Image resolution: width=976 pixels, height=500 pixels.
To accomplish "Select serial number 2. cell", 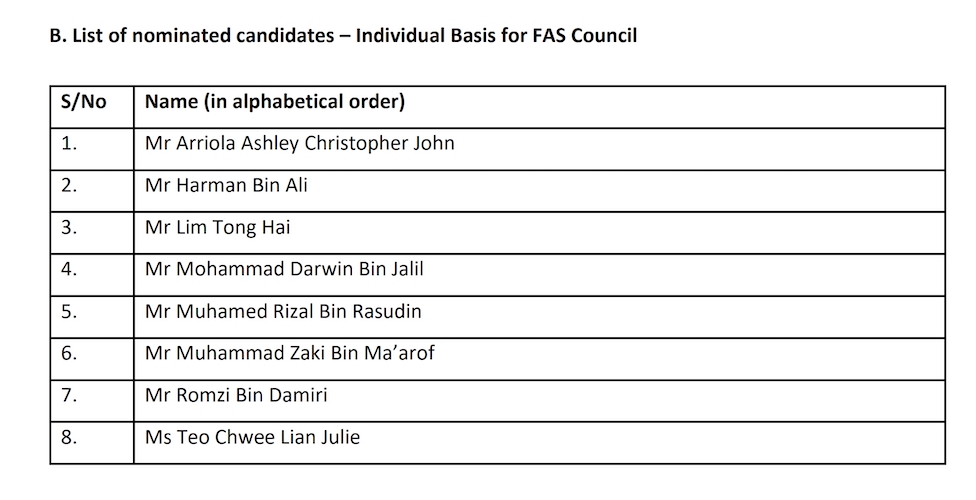I will [69, 186].
